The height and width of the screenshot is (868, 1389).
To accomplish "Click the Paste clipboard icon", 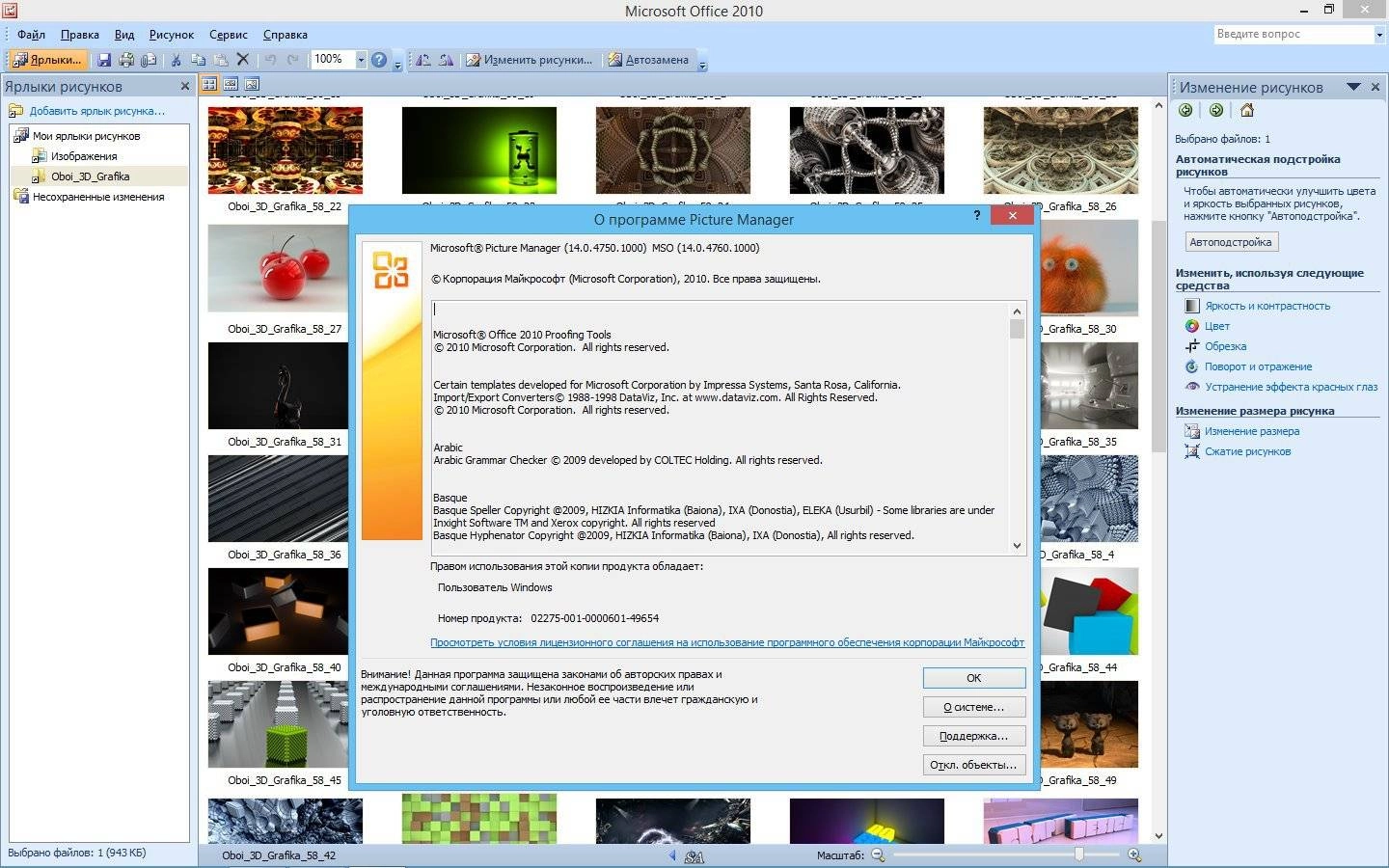I will tap(220, 60).
